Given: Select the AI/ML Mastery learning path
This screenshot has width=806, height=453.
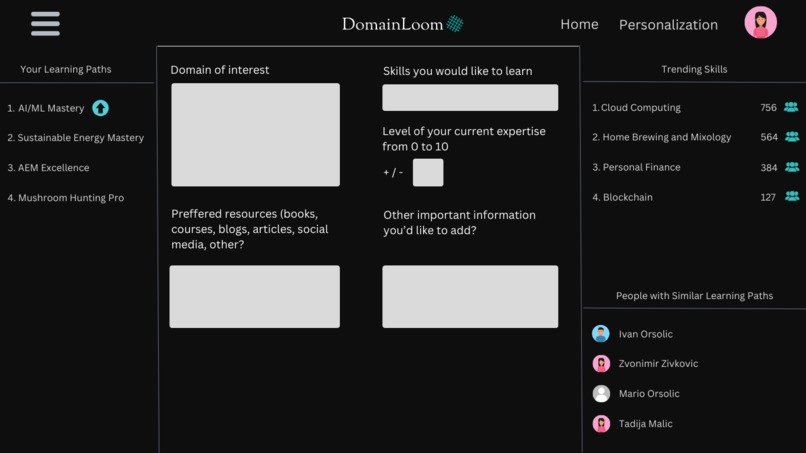Looking at the screenshot, I should [46, 108].
